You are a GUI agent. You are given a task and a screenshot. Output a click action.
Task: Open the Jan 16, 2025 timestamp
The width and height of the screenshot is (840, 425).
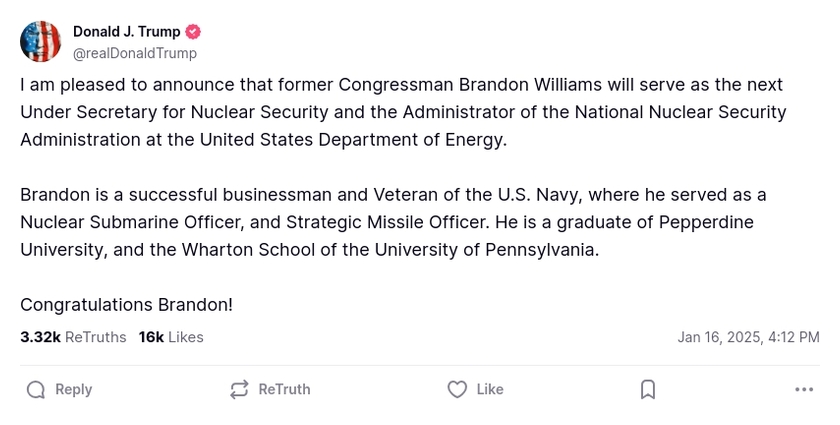pyautogui.click(x=748, y=337)
